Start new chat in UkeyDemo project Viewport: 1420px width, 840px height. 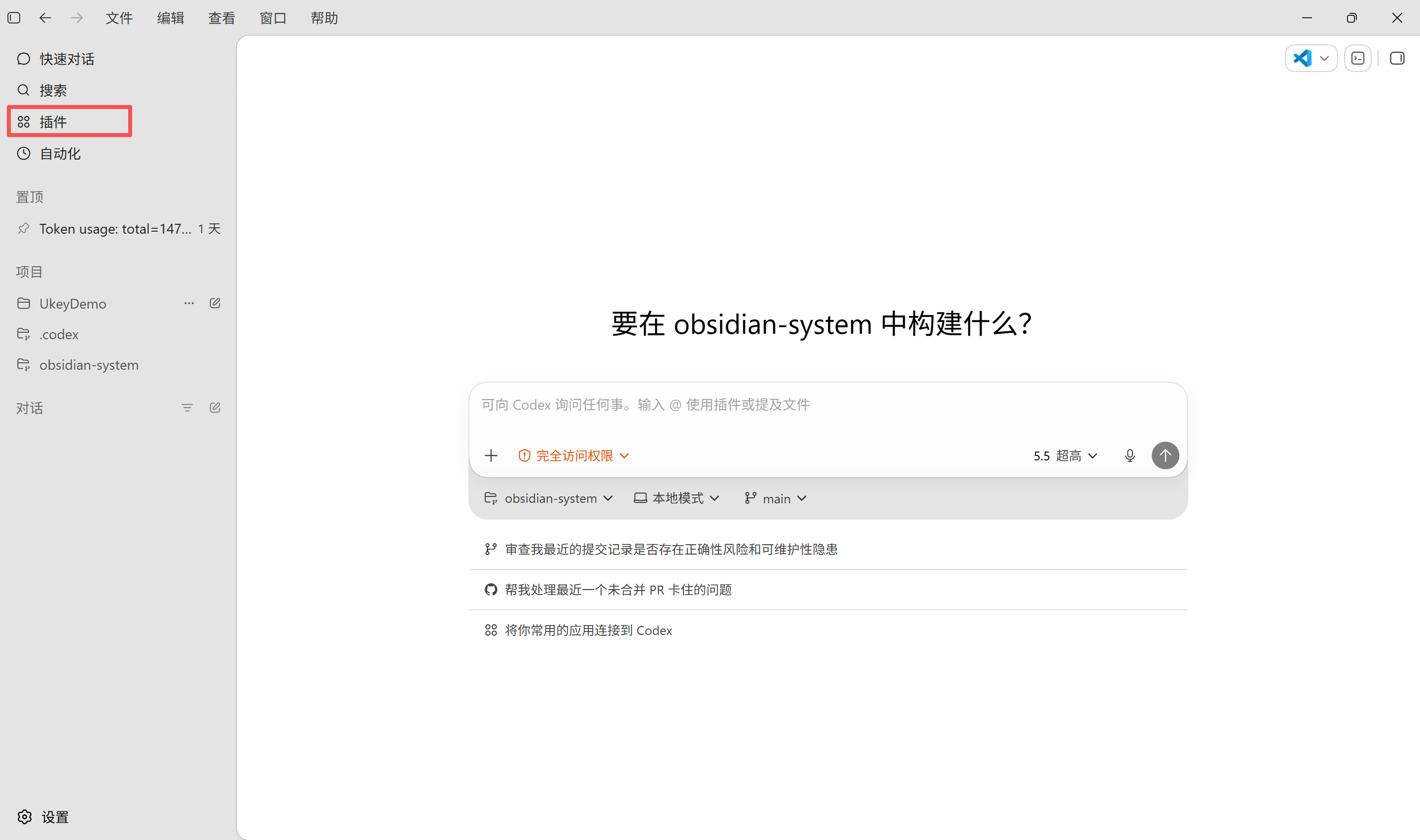click(215, 303)
